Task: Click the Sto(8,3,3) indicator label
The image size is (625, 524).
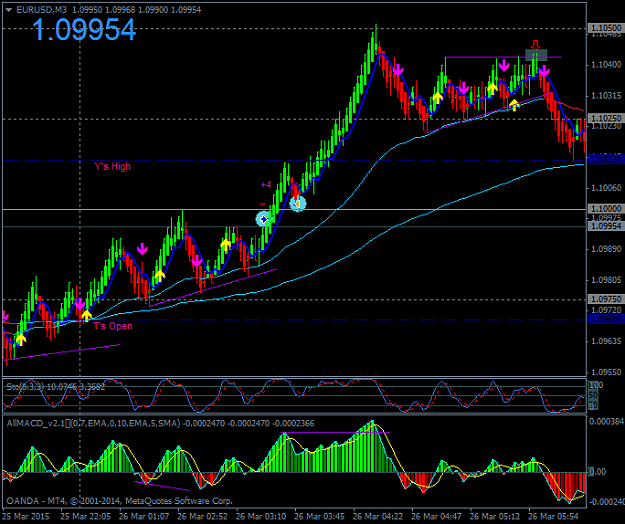Action: click(x=56, y=387)
